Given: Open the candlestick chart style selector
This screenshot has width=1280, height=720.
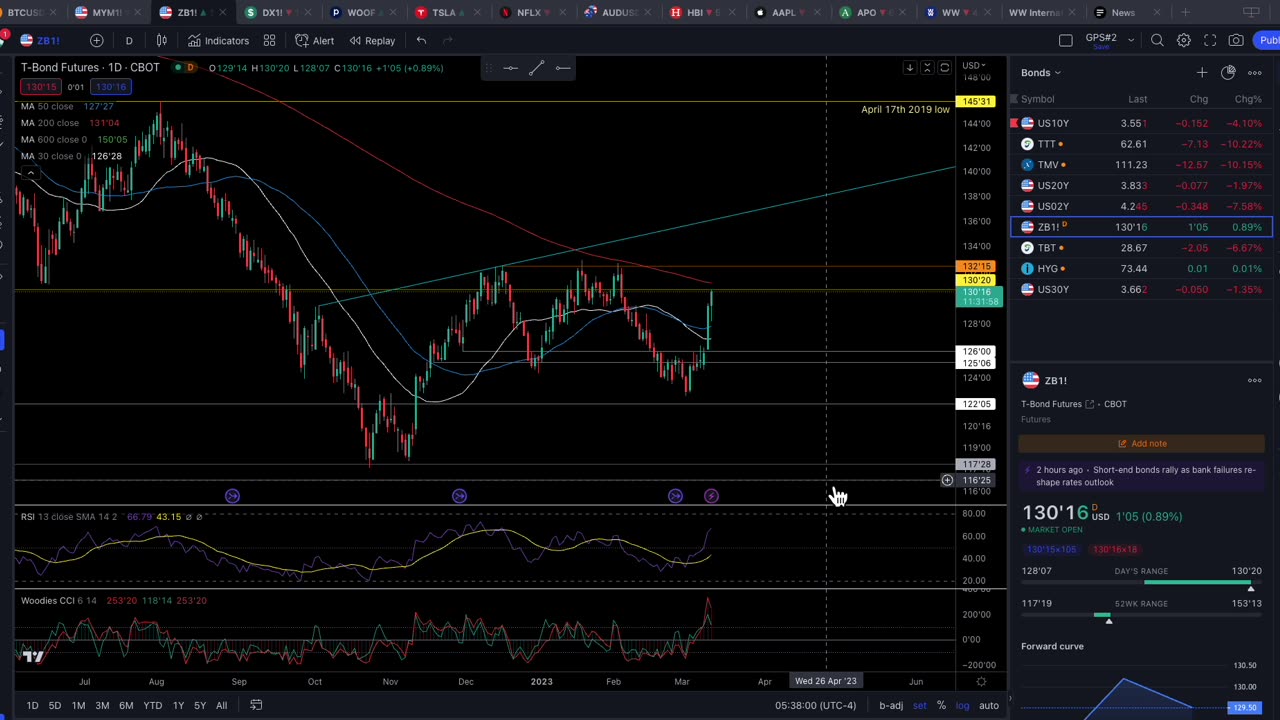Looking at the screenshot, I should point(161,40).
